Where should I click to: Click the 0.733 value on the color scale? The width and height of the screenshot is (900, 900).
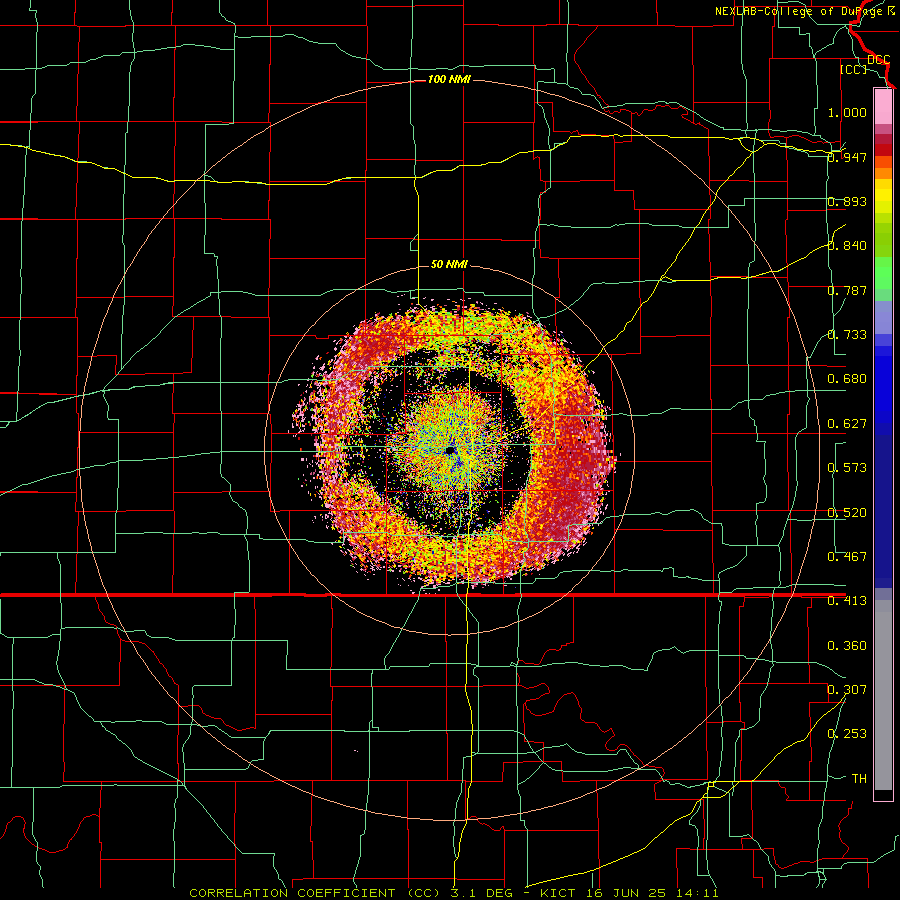click(847, 335)
